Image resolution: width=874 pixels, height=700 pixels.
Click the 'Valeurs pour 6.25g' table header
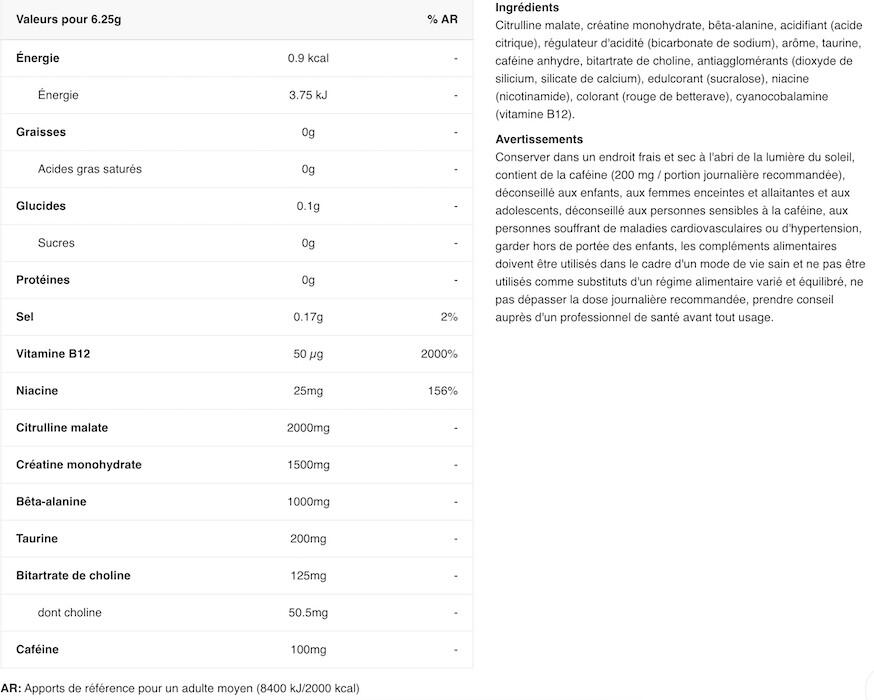[61, 20]
